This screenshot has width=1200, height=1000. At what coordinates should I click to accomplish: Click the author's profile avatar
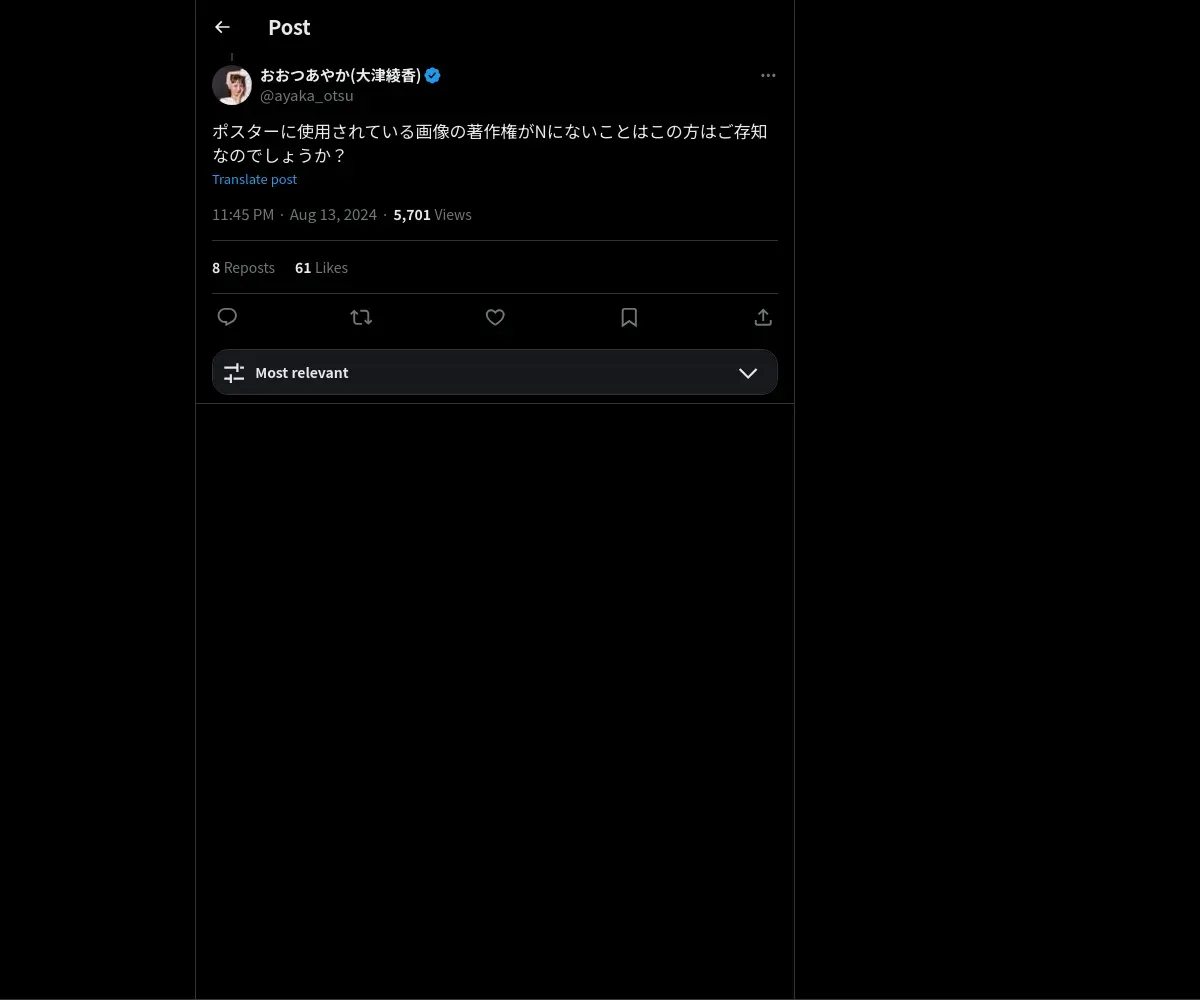tap(232, 85)
